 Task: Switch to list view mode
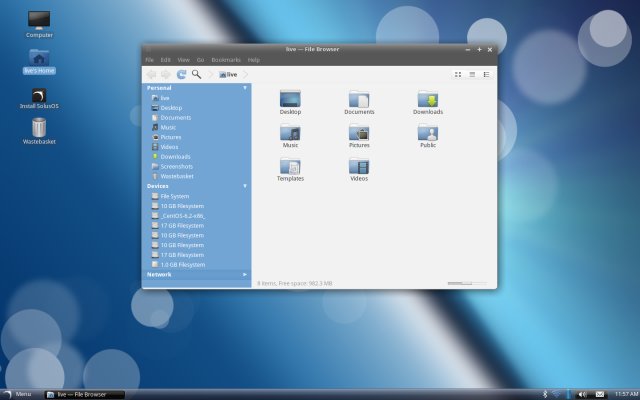[472, 74]
